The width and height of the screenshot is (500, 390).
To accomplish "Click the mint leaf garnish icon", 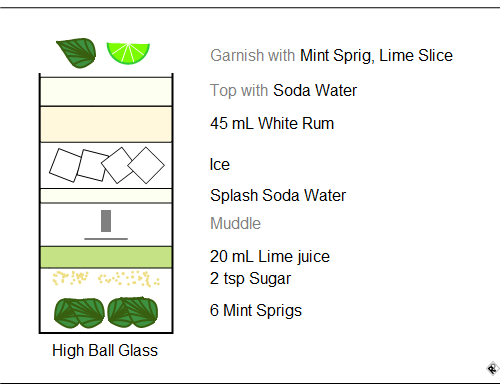I will click(x=76, y=53).
